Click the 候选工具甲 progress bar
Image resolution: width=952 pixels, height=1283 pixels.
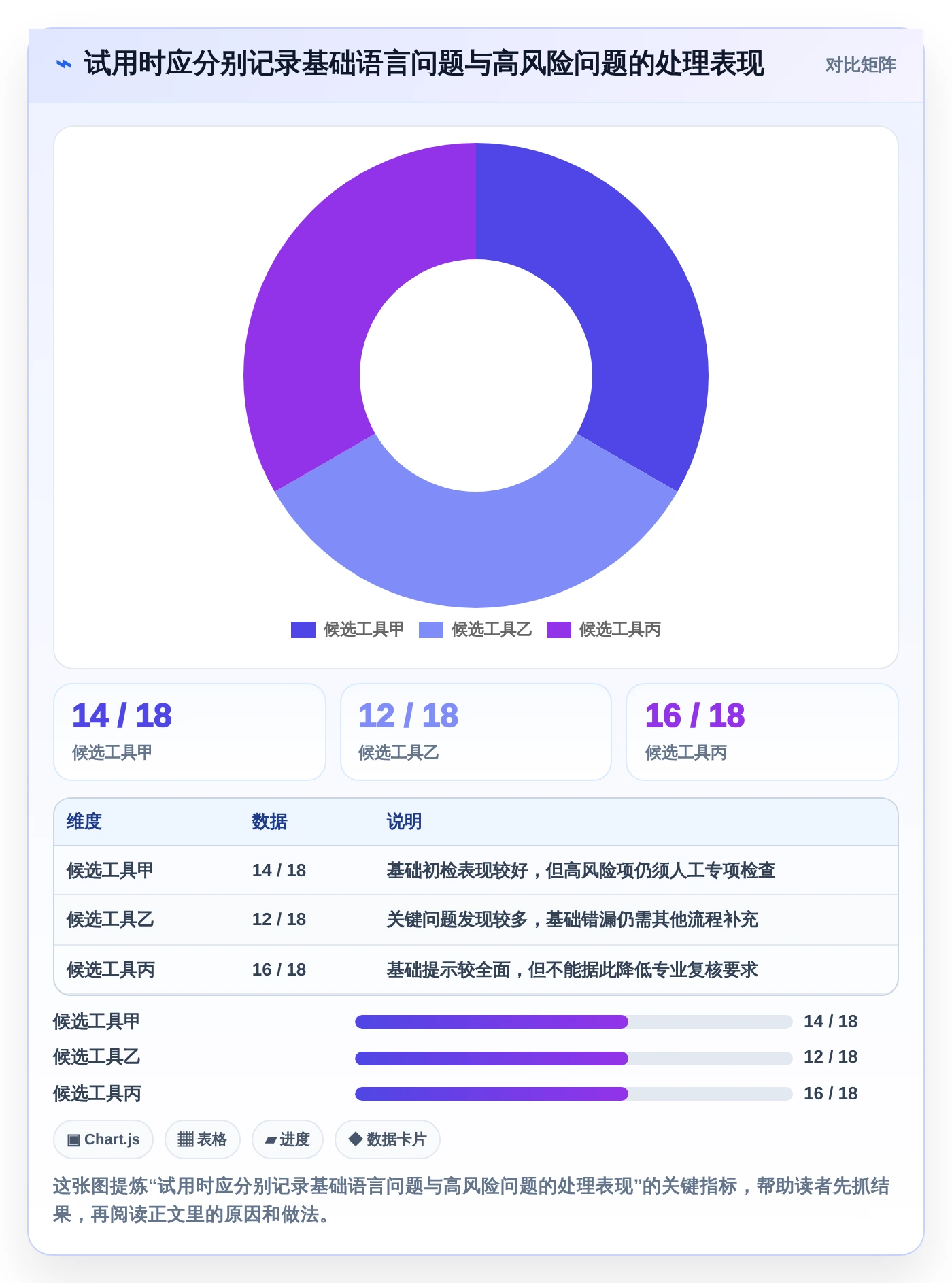pos(574,1022)
